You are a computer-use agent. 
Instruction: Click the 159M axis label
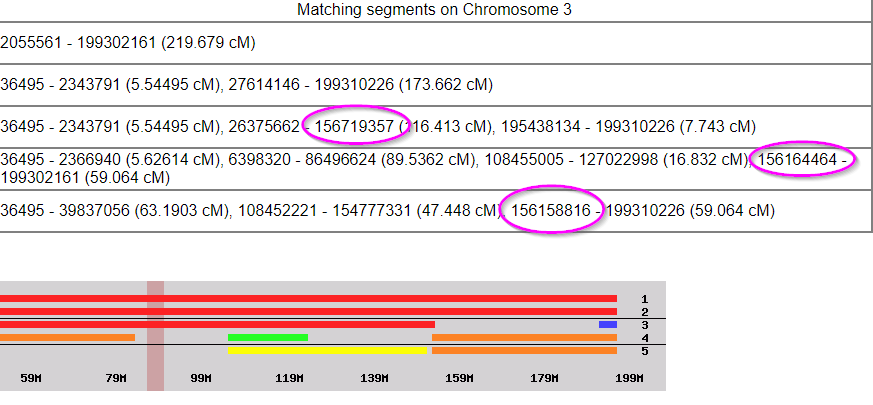[x=459, y=378]
